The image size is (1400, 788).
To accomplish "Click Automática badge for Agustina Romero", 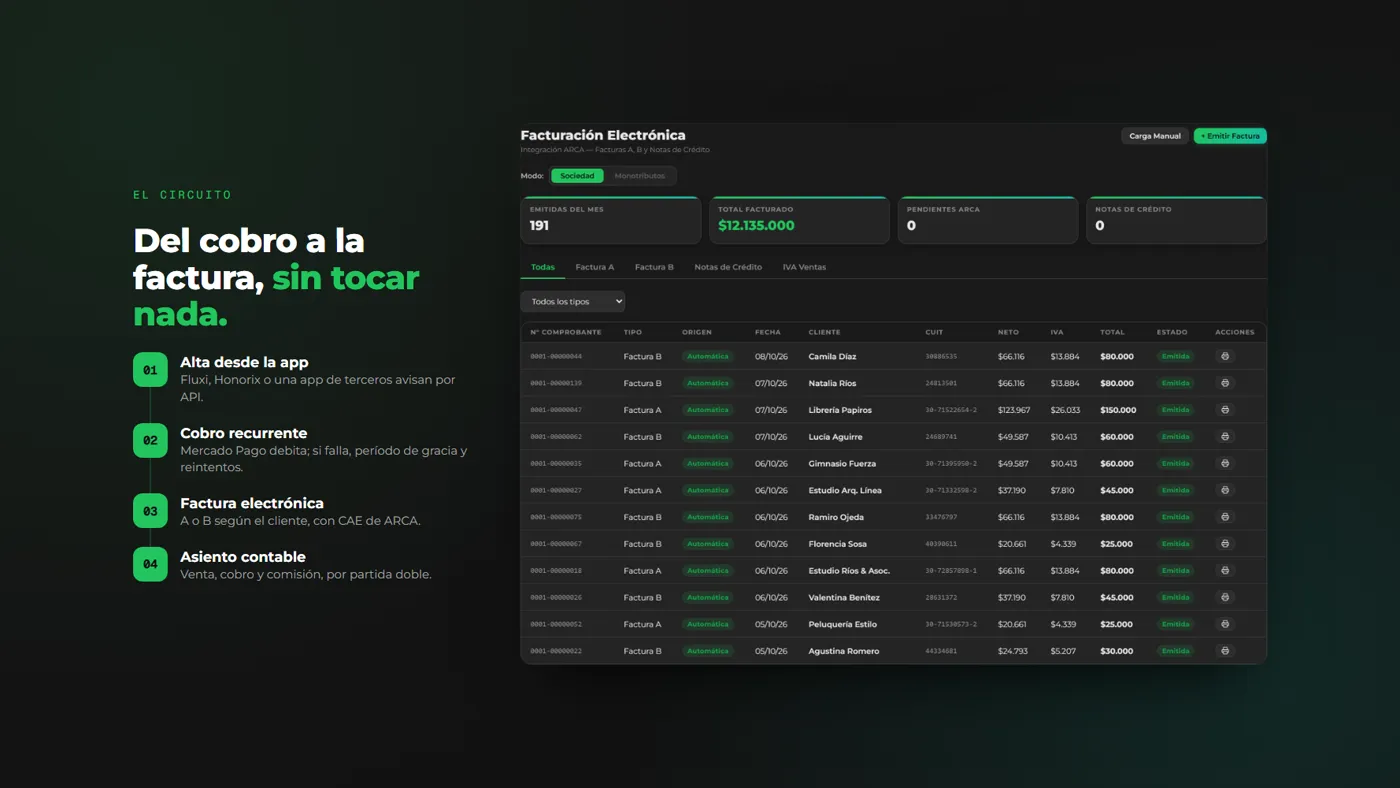I will tap(708, 651).
